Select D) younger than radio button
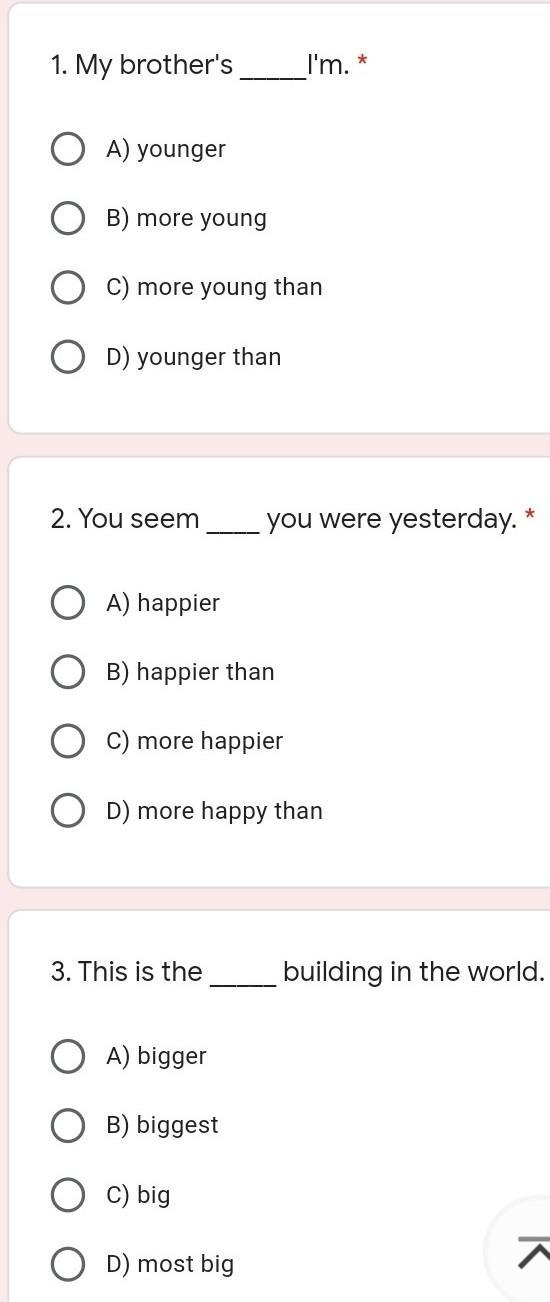This screenshot has height=1302, width=550. [67, 357]
